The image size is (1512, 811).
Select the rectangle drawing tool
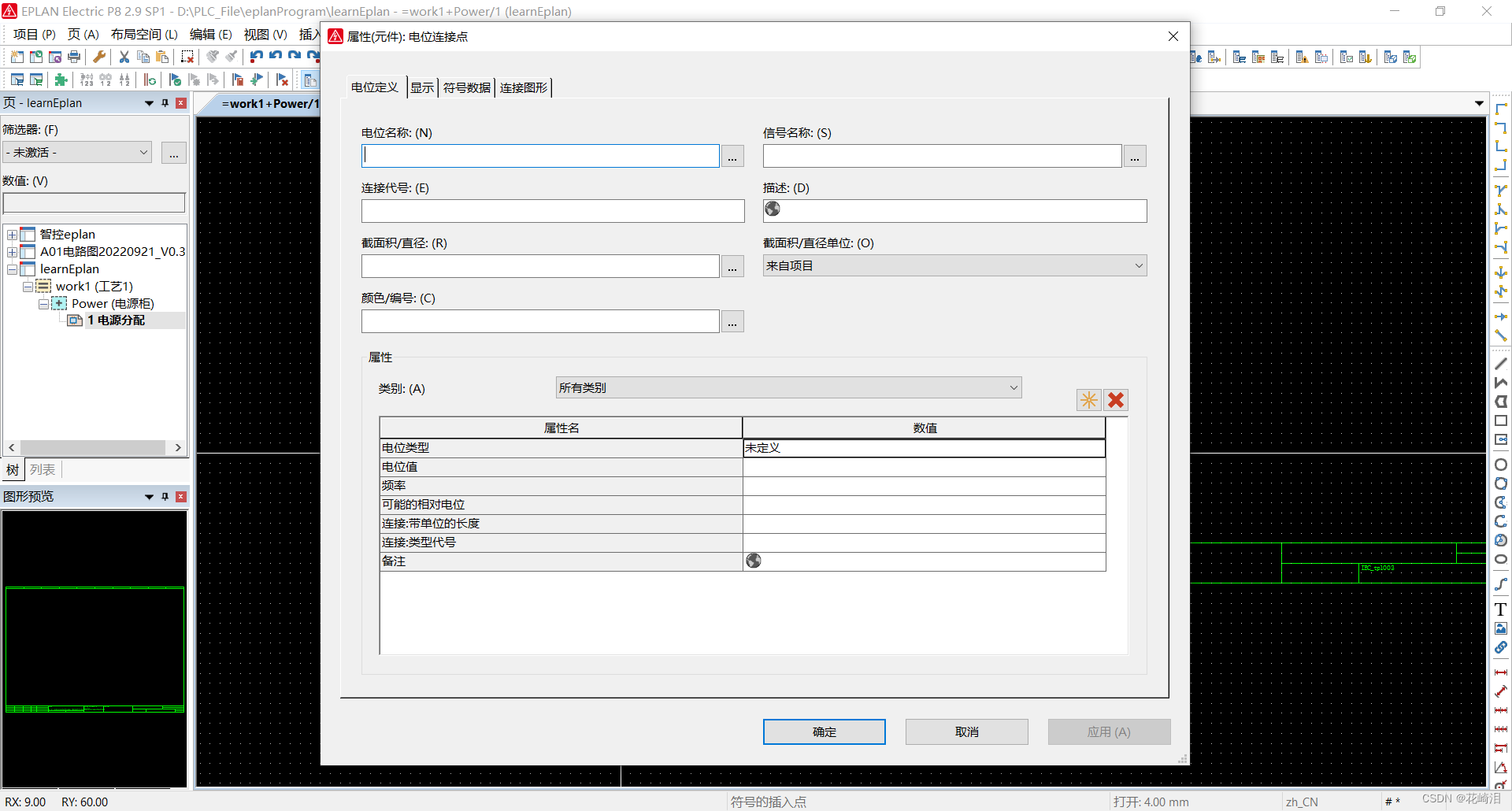(1501, 420)
